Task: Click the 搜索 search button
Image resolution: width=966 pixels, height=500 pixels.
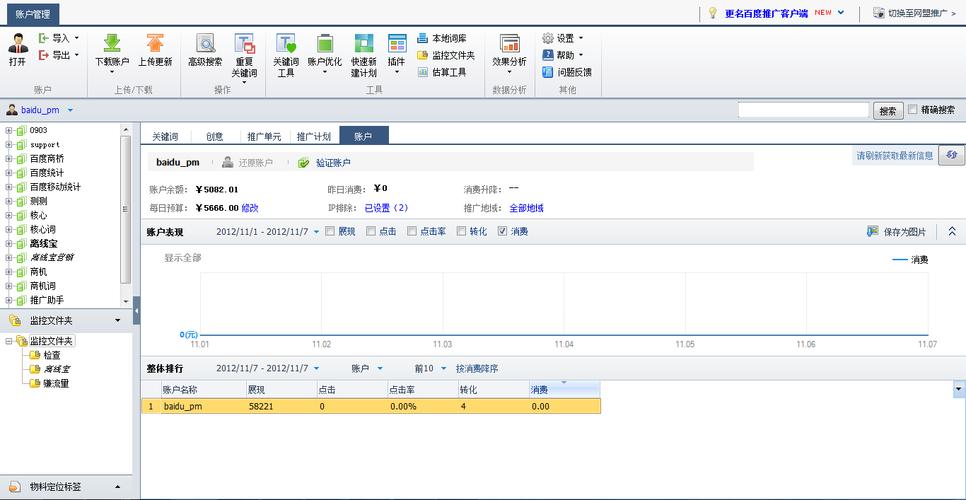Action: coord(888,111)
